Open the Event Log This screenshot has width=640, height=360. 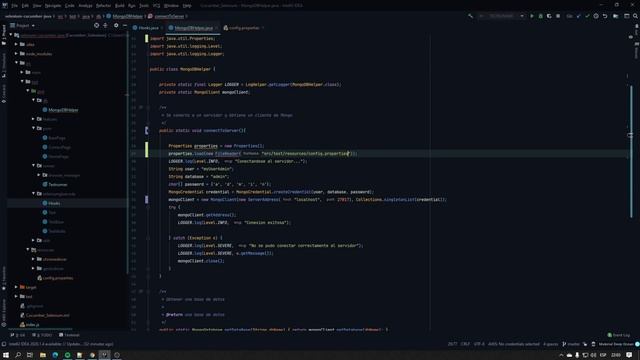[x=619, y=335]
